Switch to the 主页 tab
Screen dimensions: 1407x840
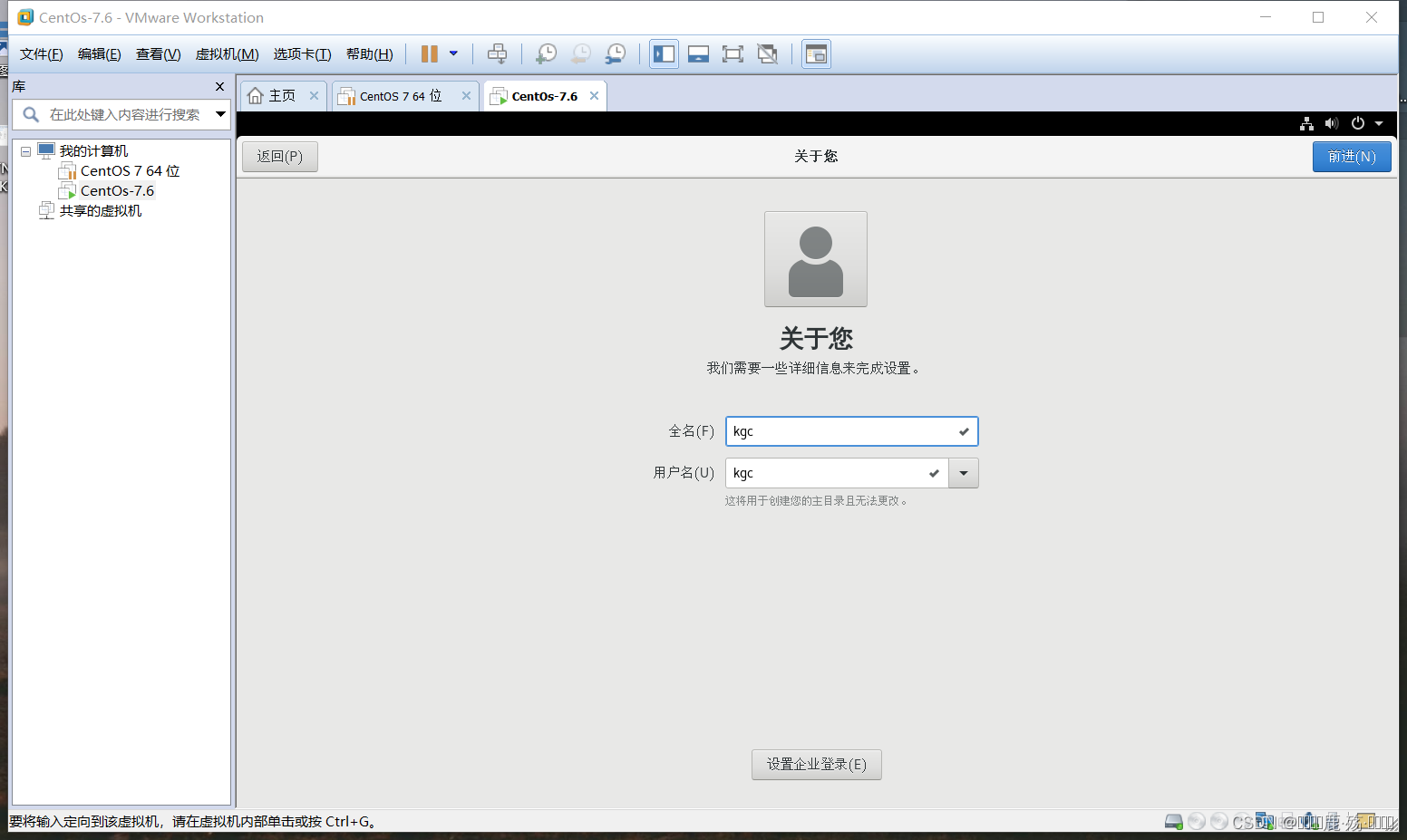click(282, 96)
